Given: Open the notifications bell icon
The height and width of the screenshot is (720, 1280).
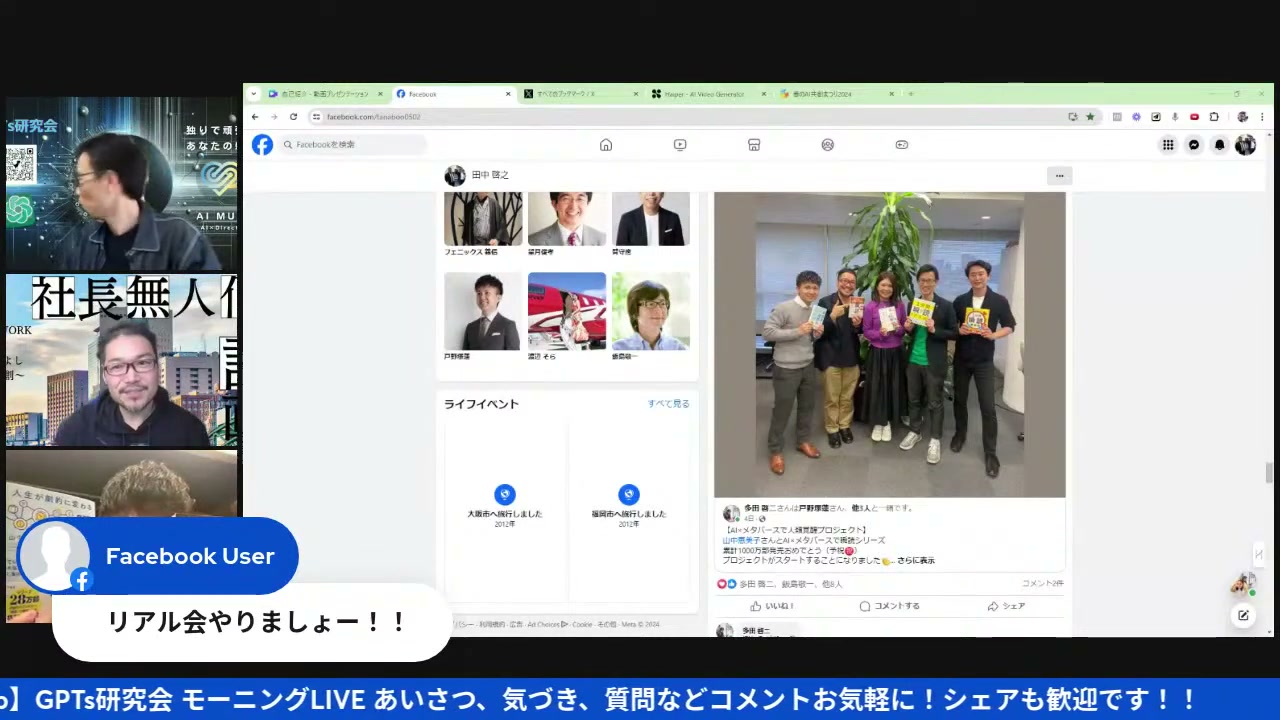Looking at the screenshot, I should [x=1219, y=145].
